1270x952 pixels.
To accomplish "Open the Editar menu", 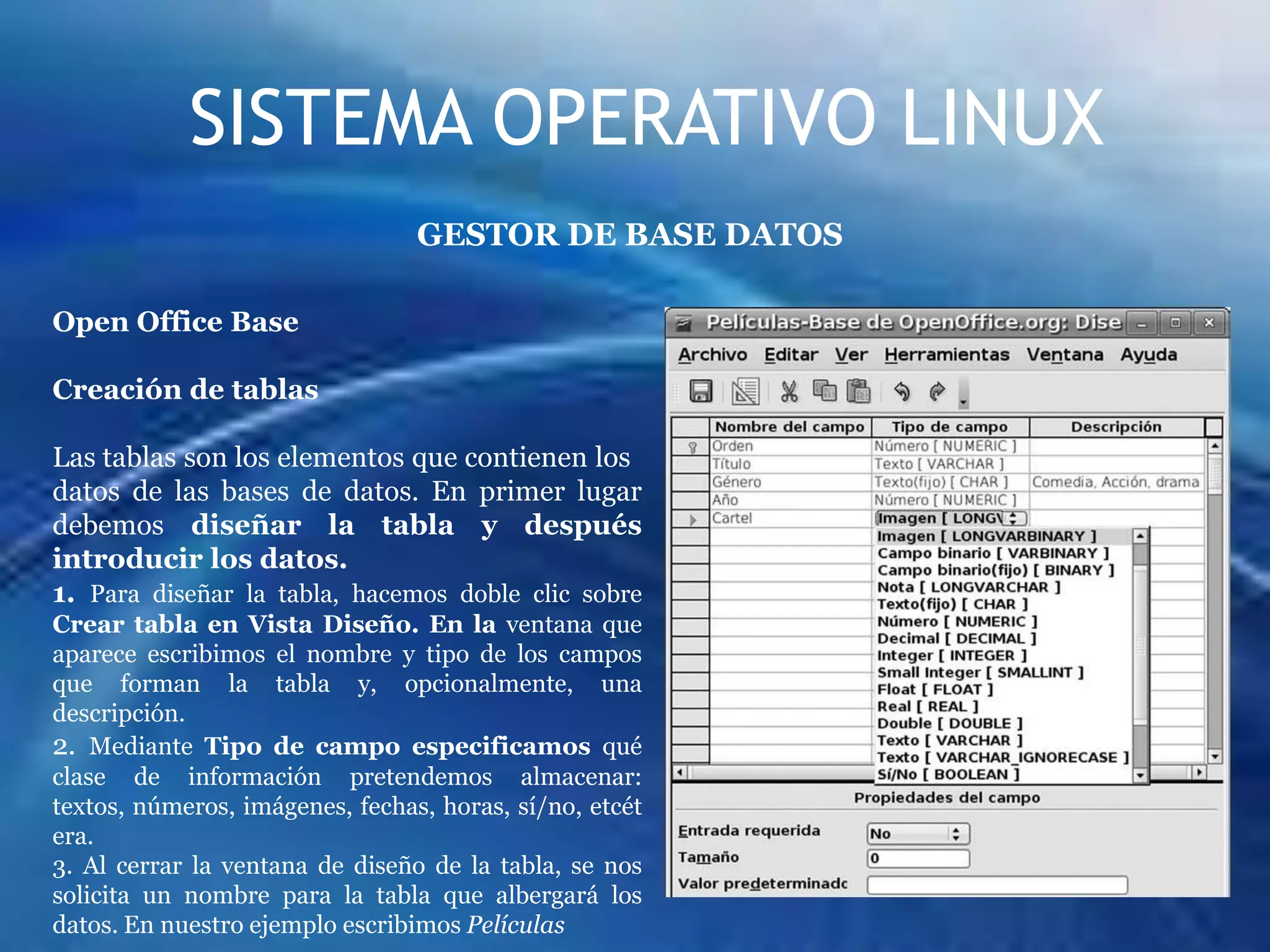I will click(x=791, y=355).
